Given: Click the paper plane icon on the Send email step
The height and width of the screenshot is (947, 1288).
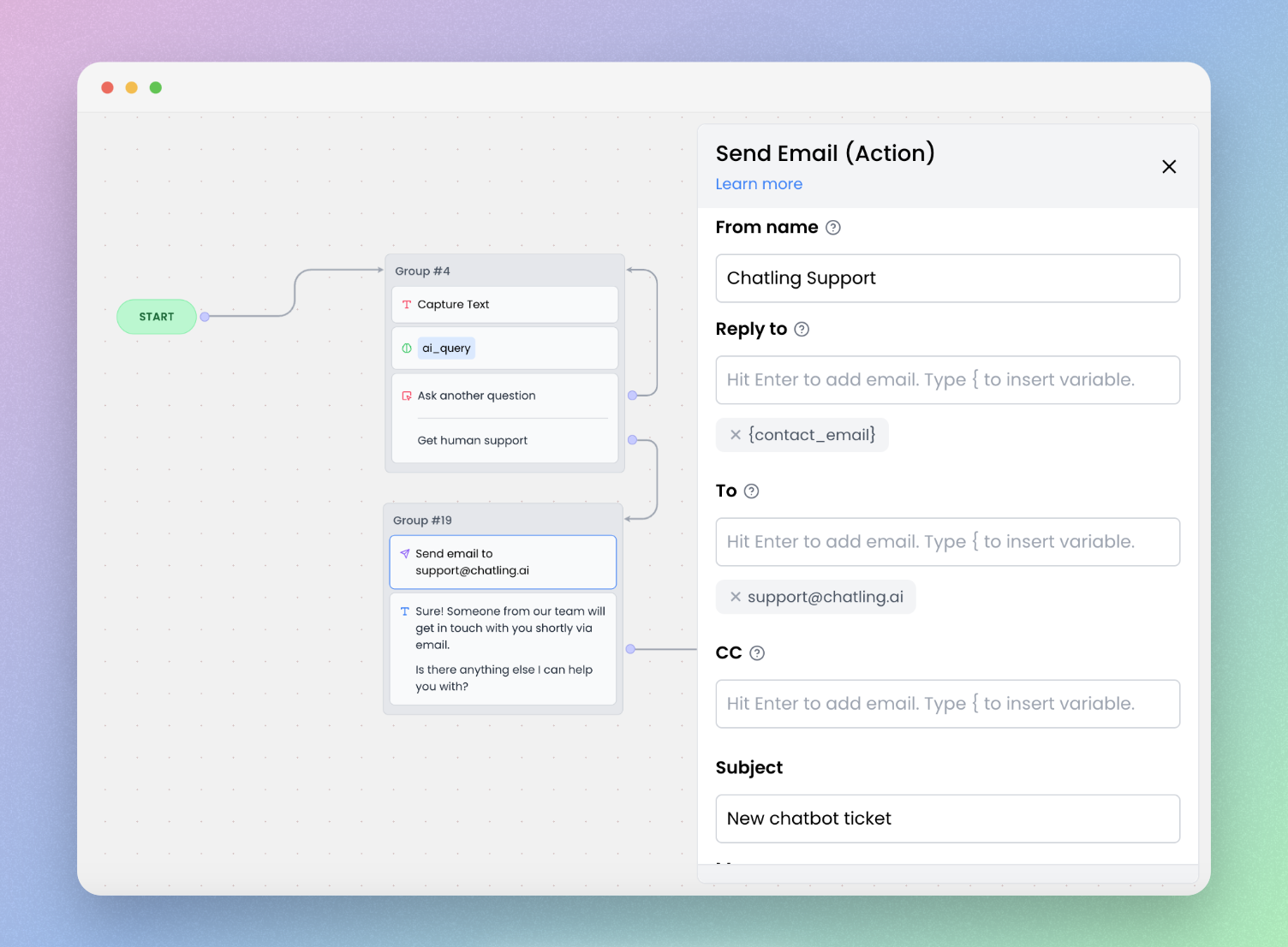Looking at the screenshot, I should (x=405, y=553).
